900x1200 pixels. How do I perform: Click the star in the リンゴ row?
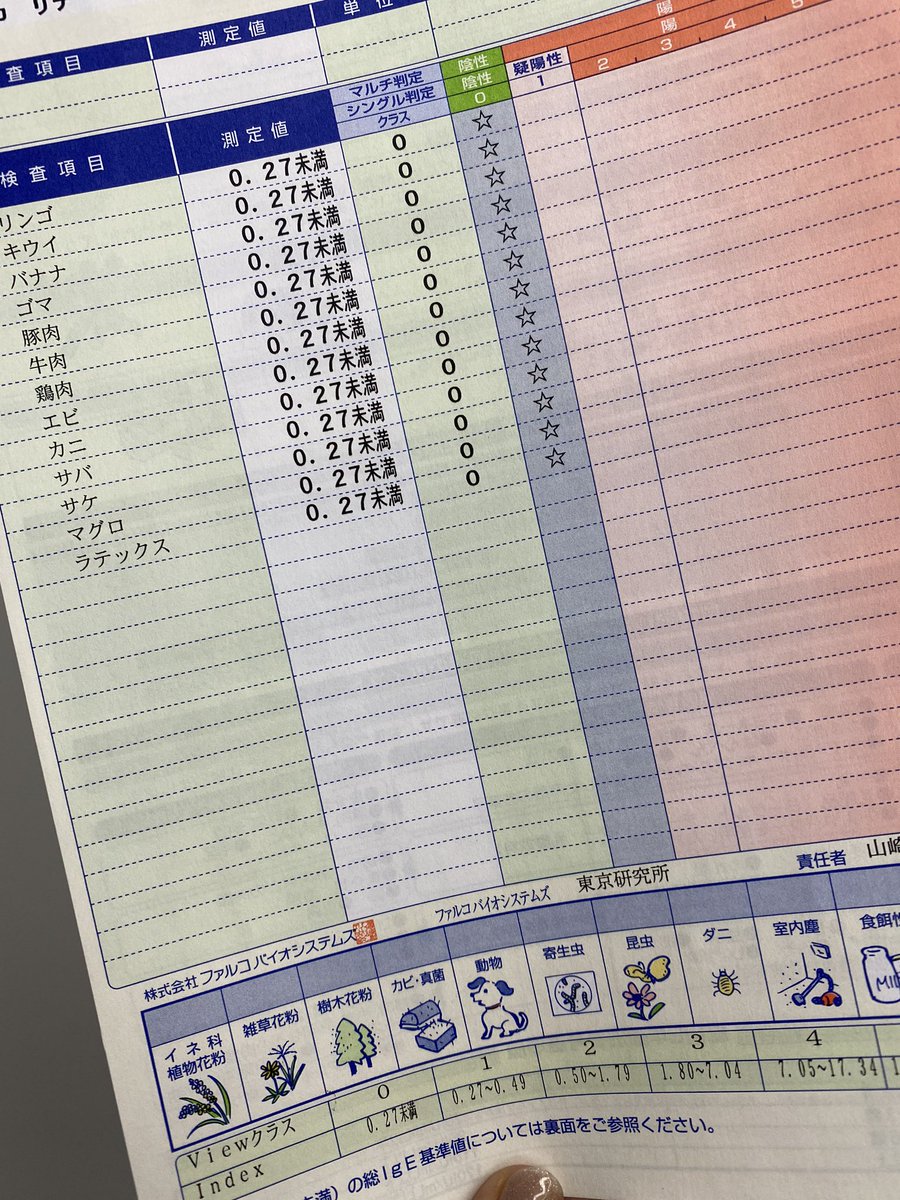tap(484, 120)
